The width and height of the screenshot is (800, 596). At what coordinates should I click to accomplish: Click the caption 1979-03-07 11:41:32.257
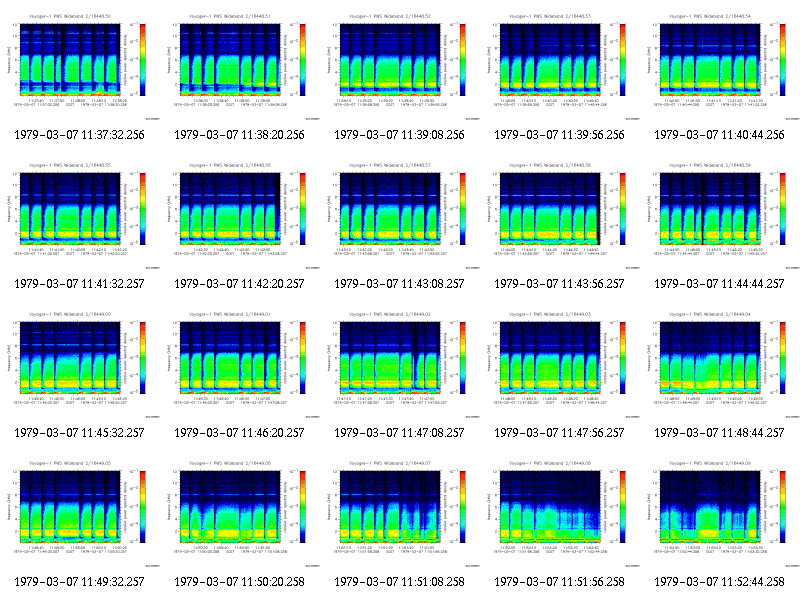click(80, 284)
